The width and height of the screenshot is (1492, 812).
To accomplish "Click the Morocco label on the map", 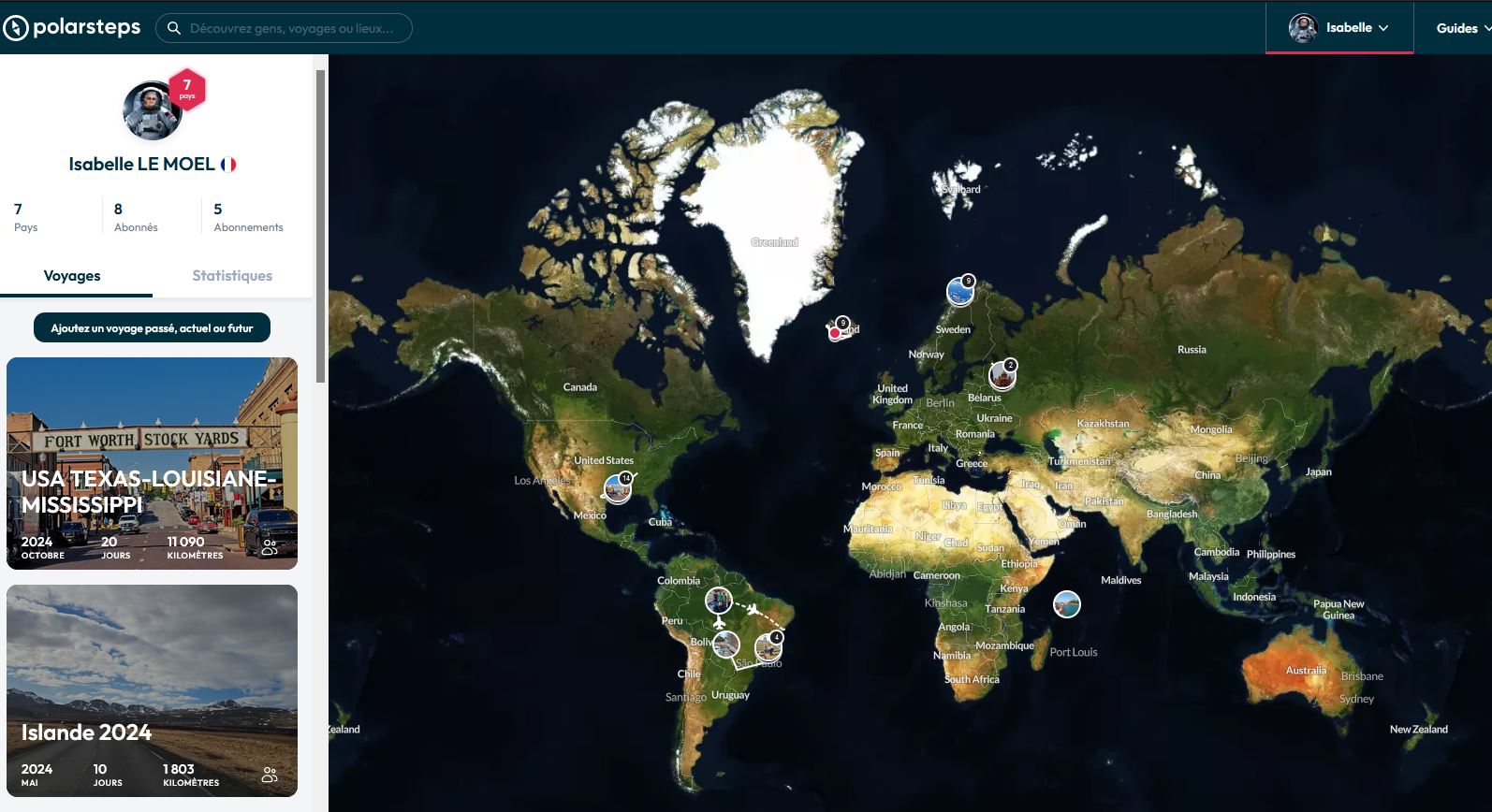I will [882, 486].
